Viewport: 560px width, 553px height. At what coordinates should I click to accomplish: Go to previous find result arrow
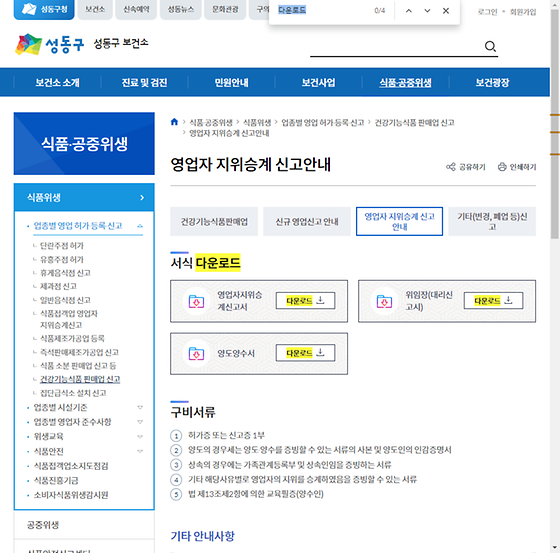[409, 11]
